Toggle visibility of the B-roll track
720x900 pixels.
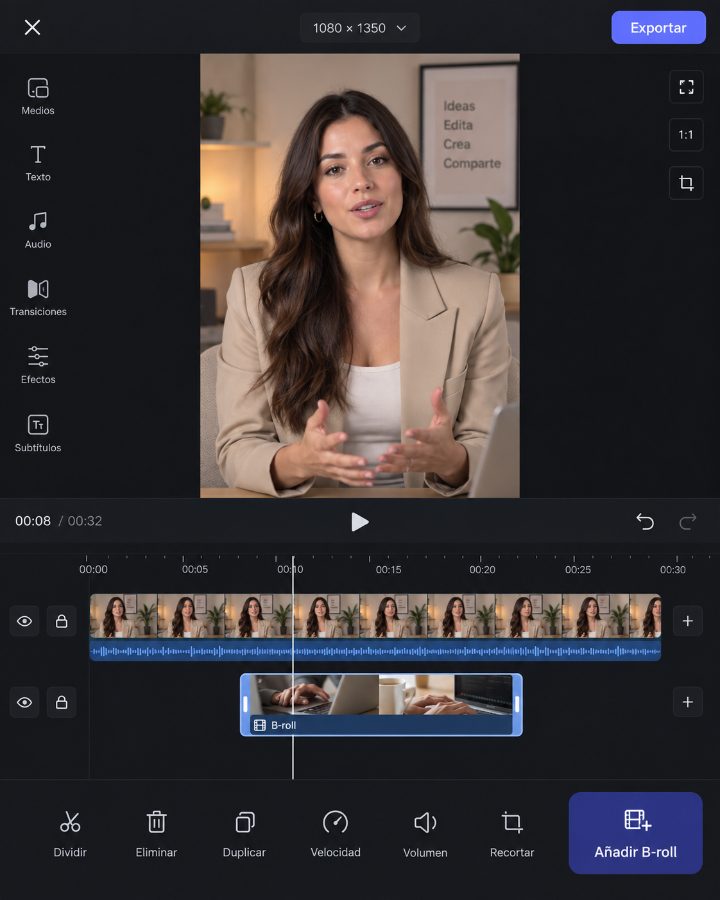(25, 703)
